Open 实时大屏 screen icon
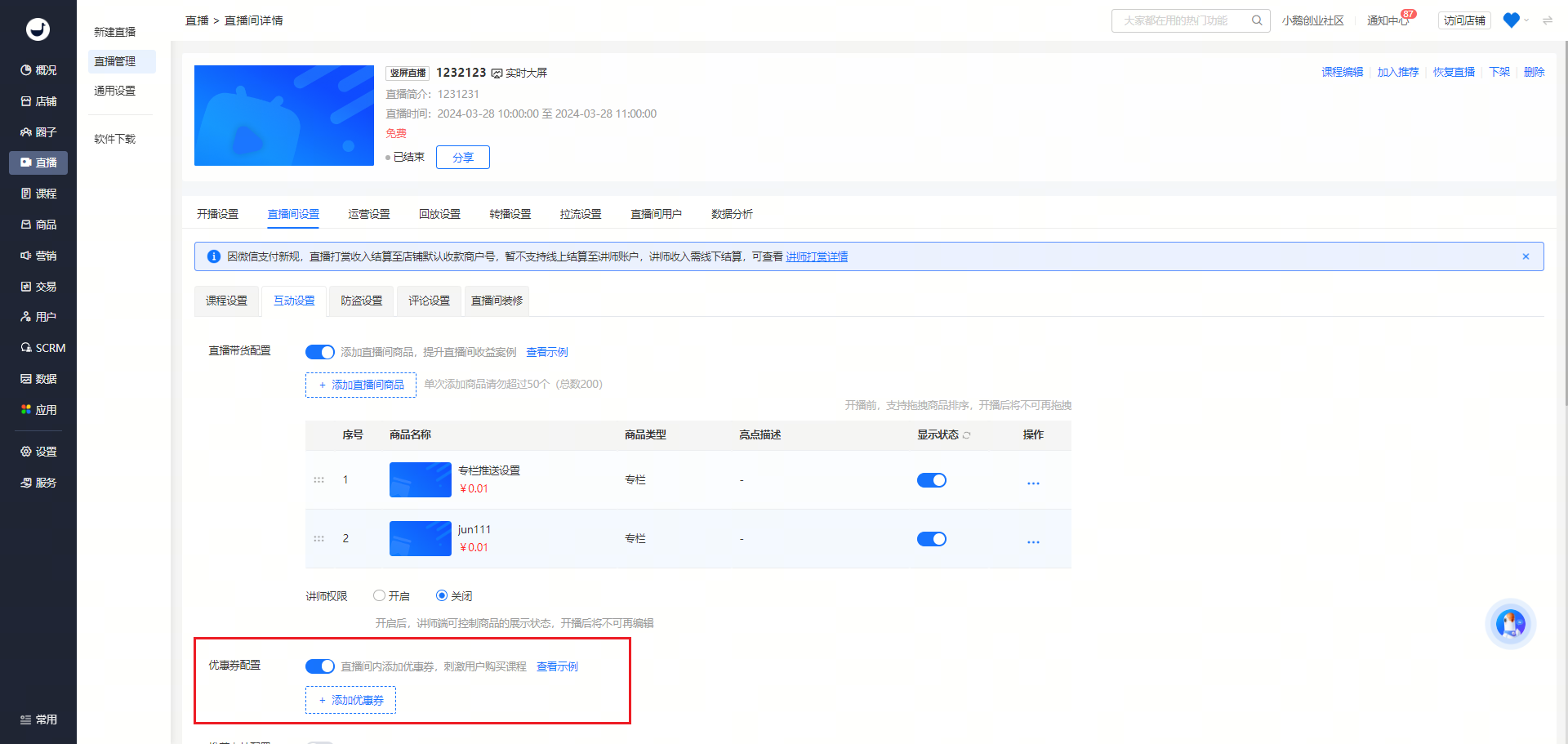 (497, 74)
